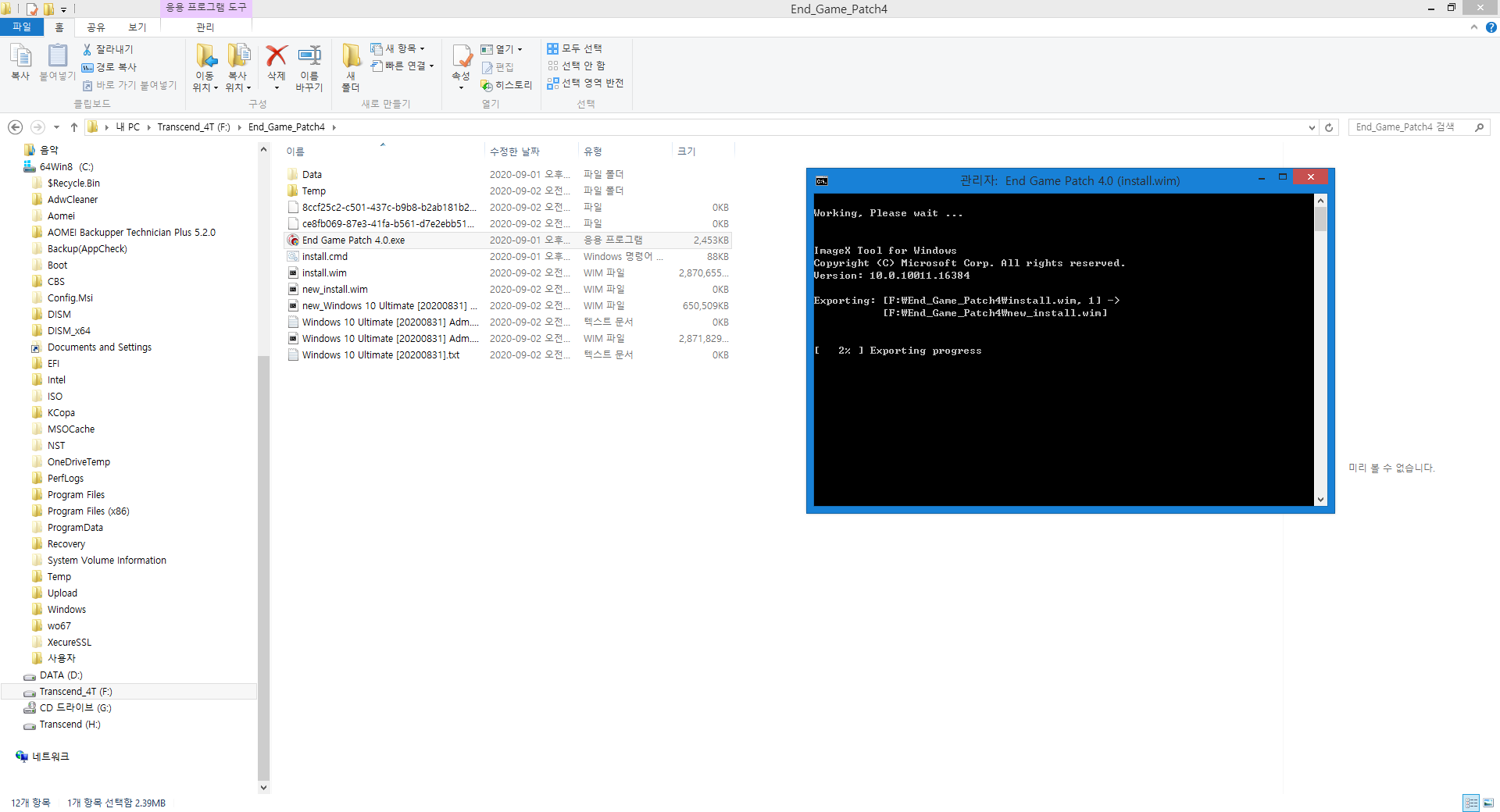Open the Quick Access Toolbar customize dropdown
This screenshot has height=812, width=1500.
pyautogui.click(x=64, y=9)
